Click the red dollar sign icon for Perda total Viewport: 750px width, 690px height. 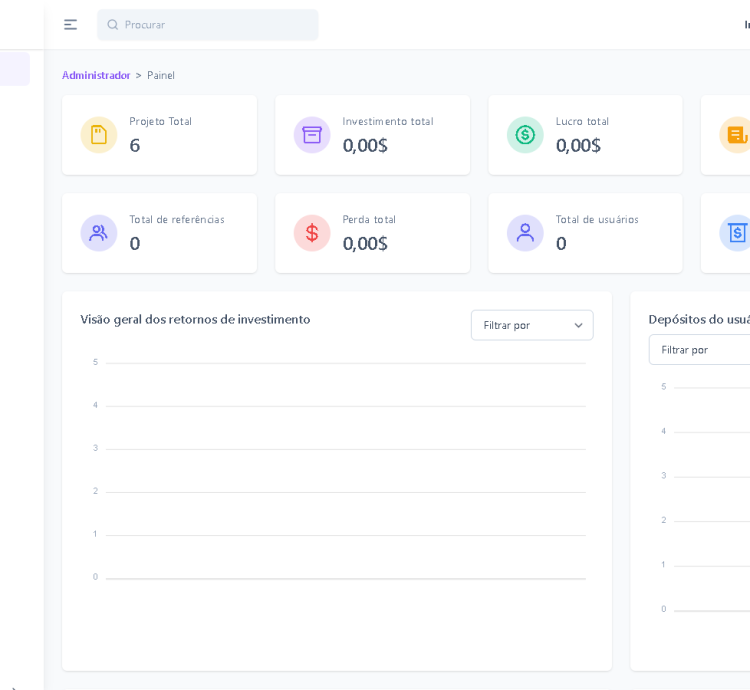click(x=312, y=233)
